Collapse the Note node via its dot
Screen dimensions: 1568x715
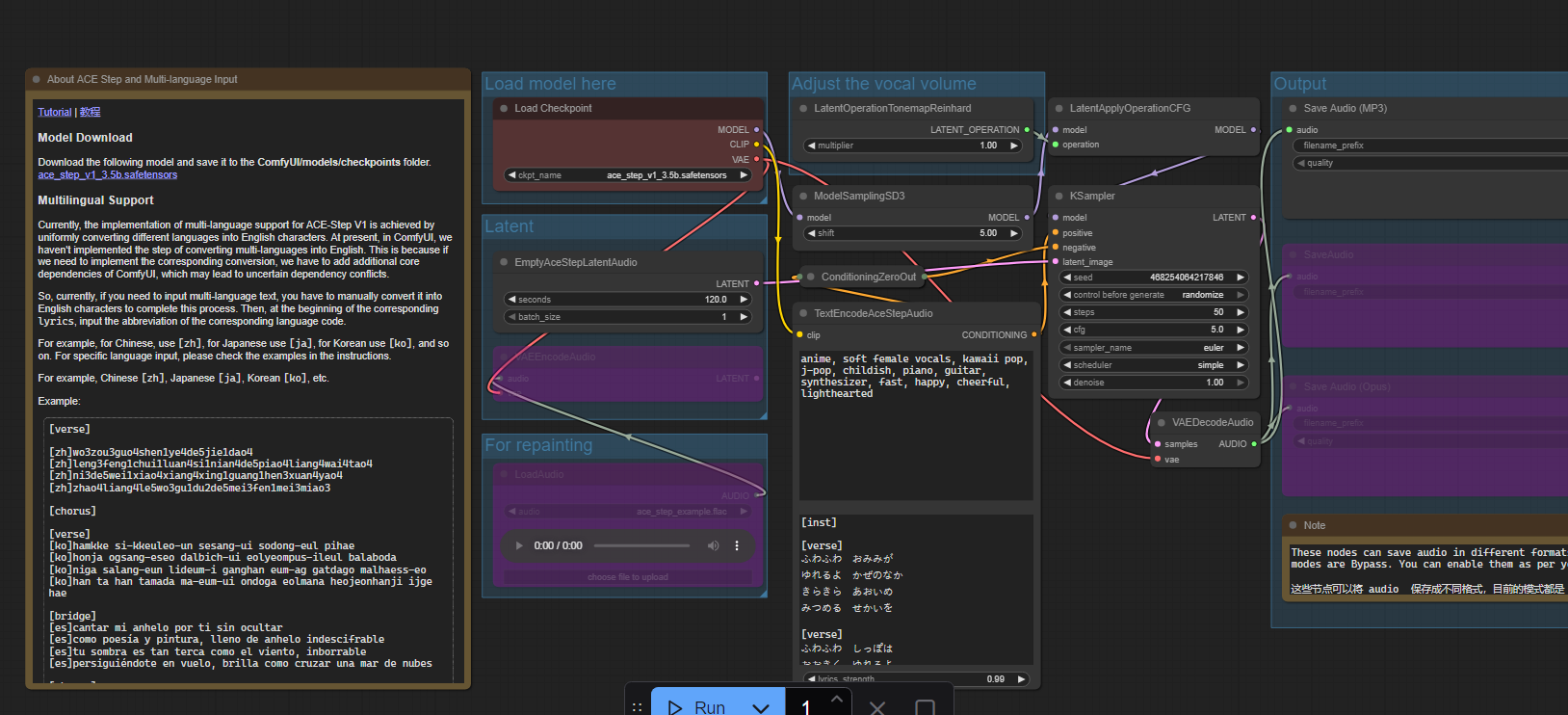1293,525
